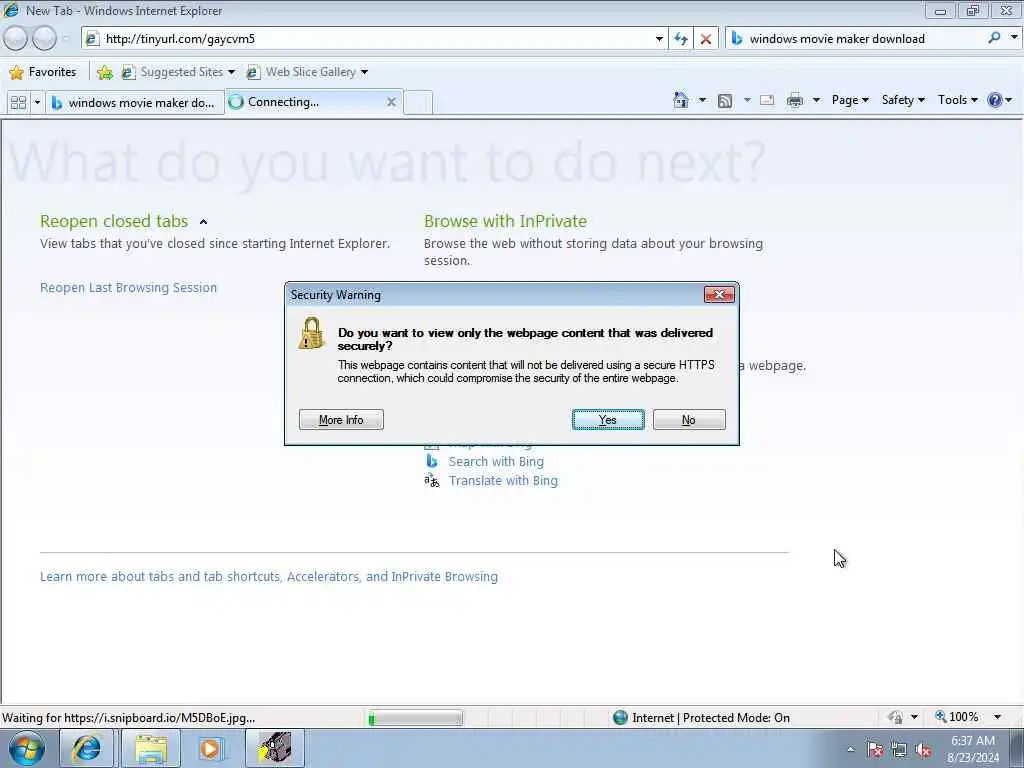This screenshot has height=768, width=1024.
Task: Click Learn more about tabs link
Action: tap(268, 577)
